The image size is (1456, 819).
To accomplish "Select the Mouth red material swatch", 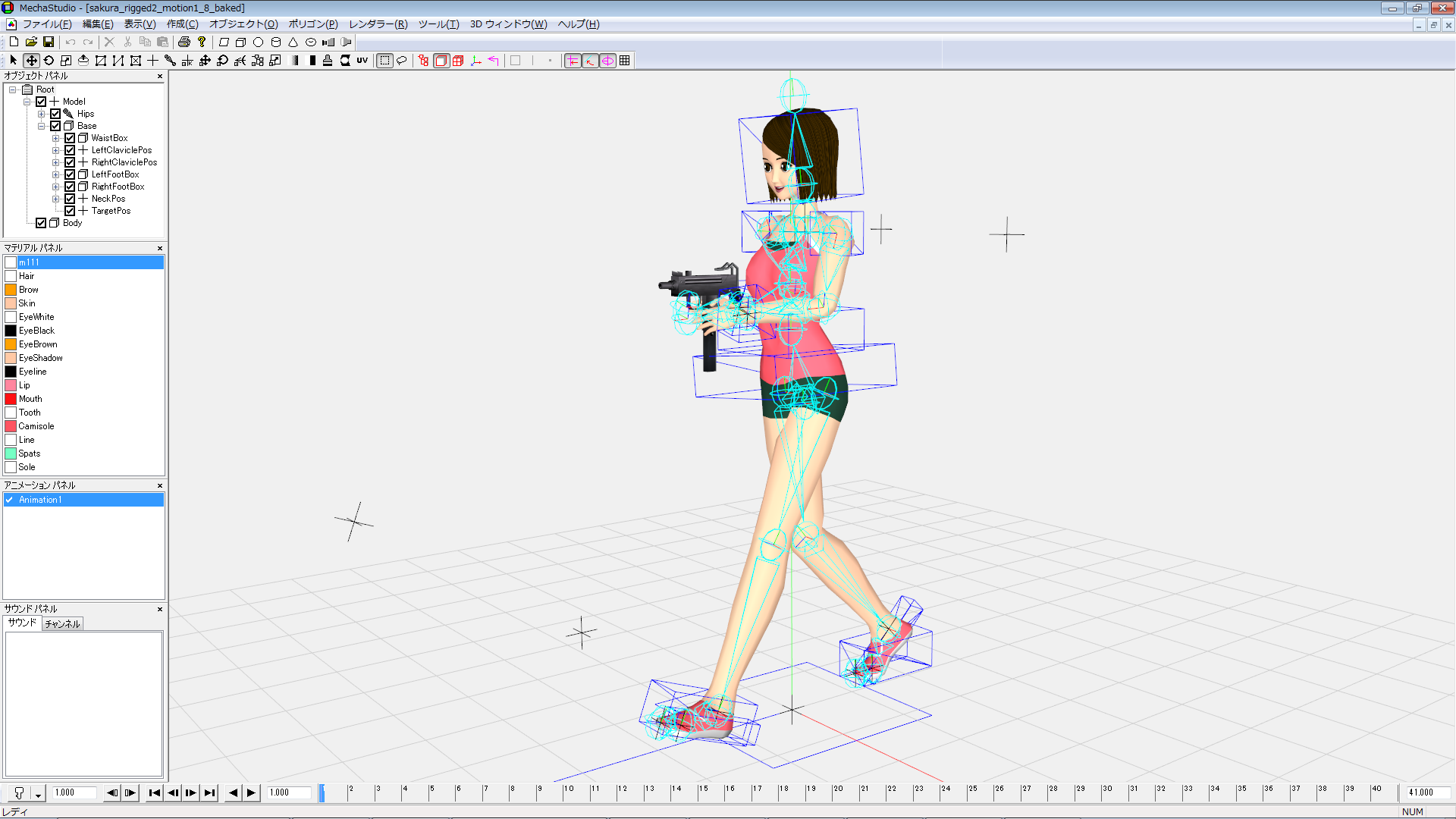I will [x=11, y=399].
